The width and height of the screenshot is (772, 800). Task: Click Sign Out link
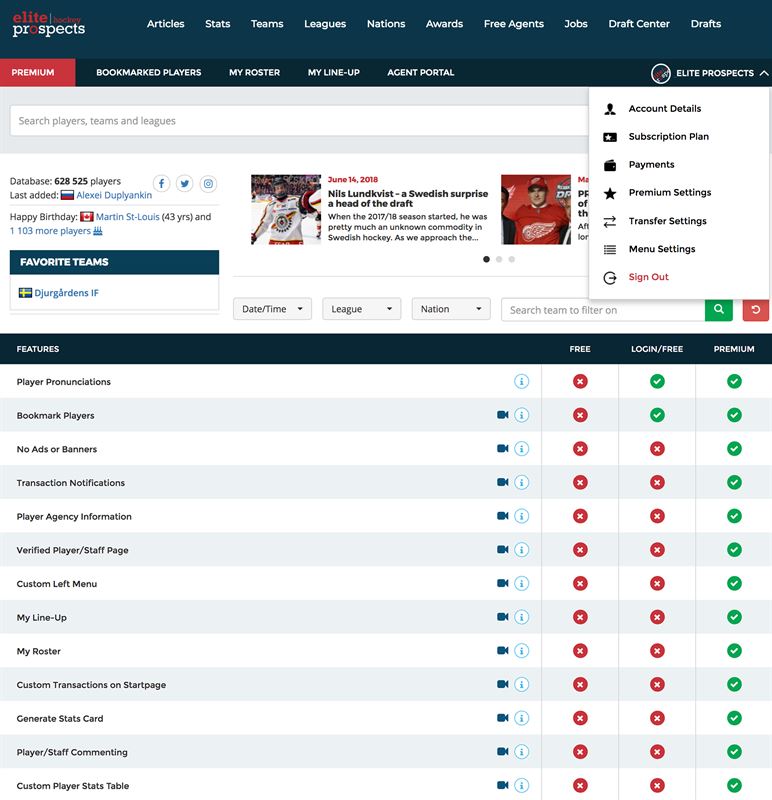click(648, 277)
